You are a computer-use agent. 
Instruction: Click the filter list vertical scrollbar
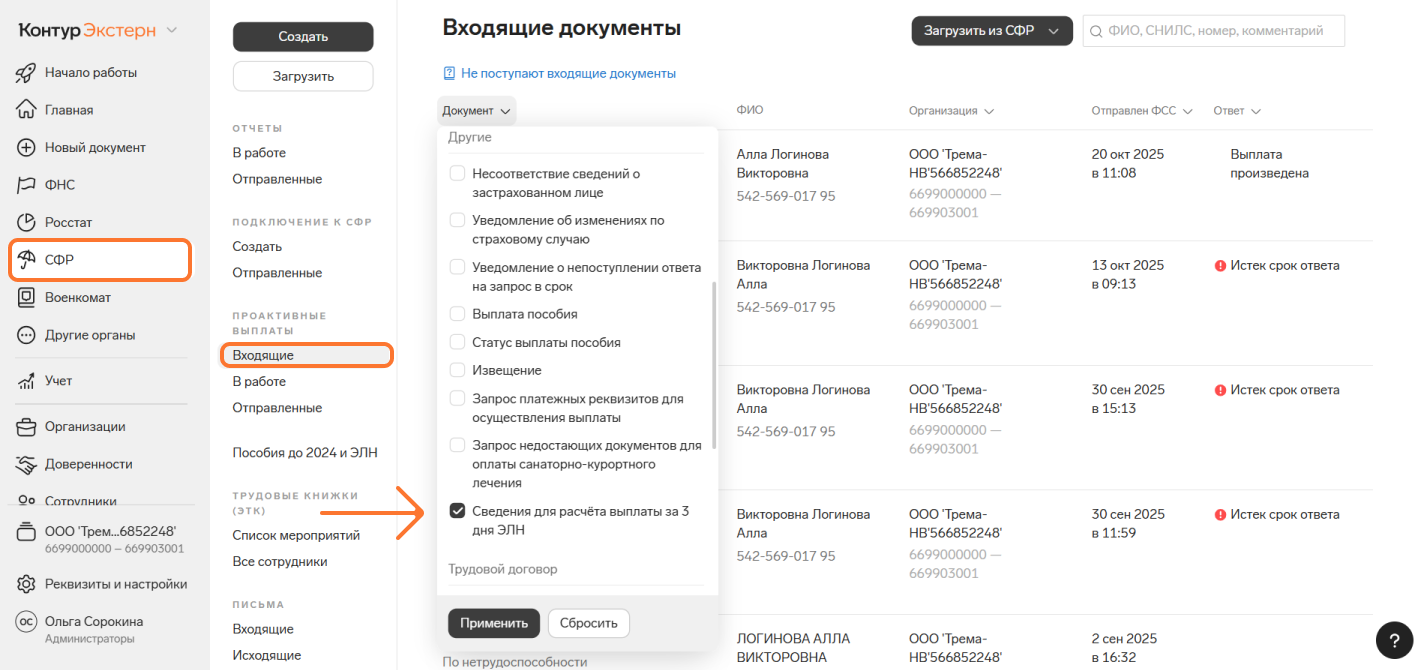coord(713,365)
